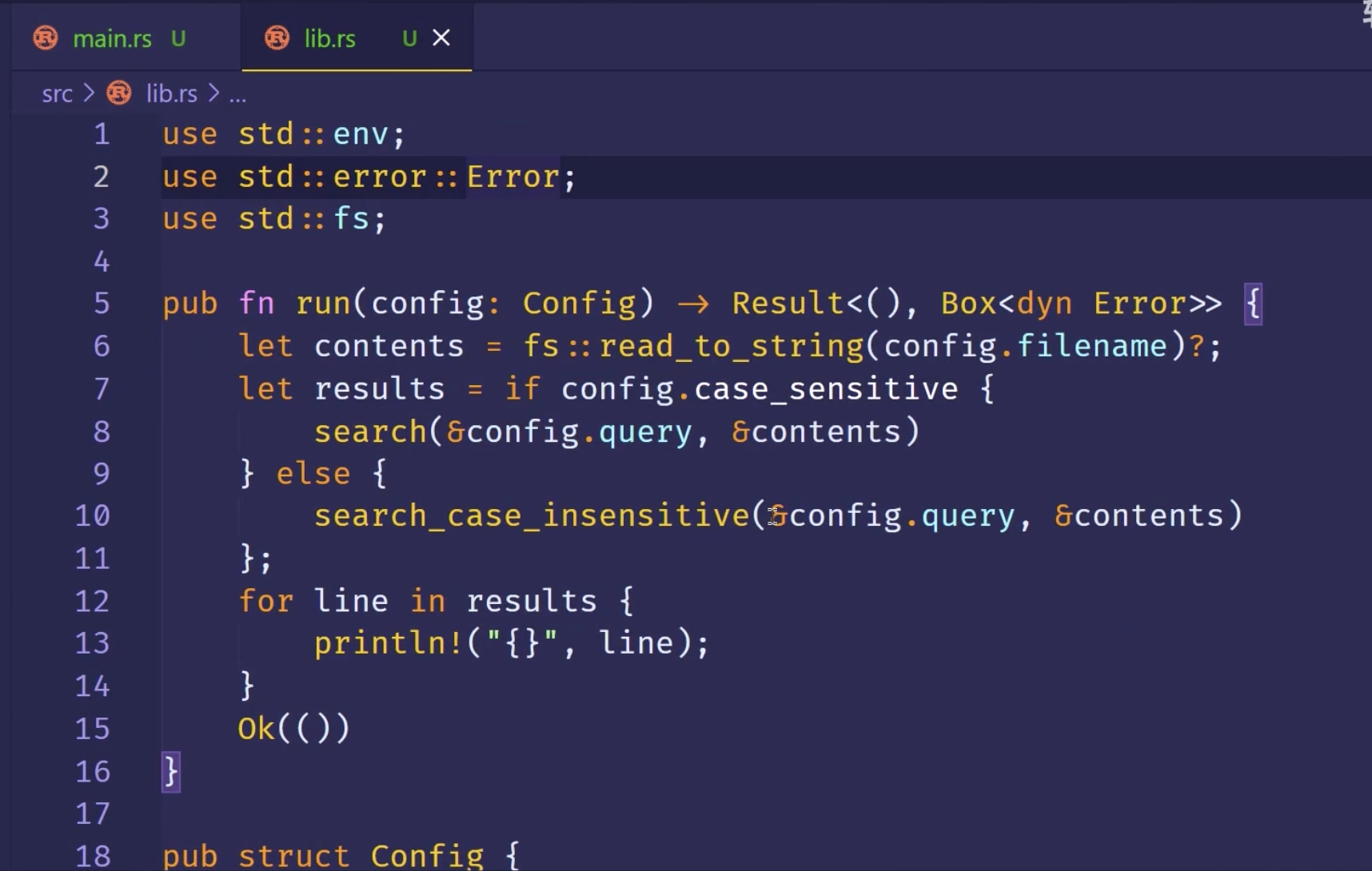
Task: Switch to the main.rs tab
Action: (x=112, y=38)
